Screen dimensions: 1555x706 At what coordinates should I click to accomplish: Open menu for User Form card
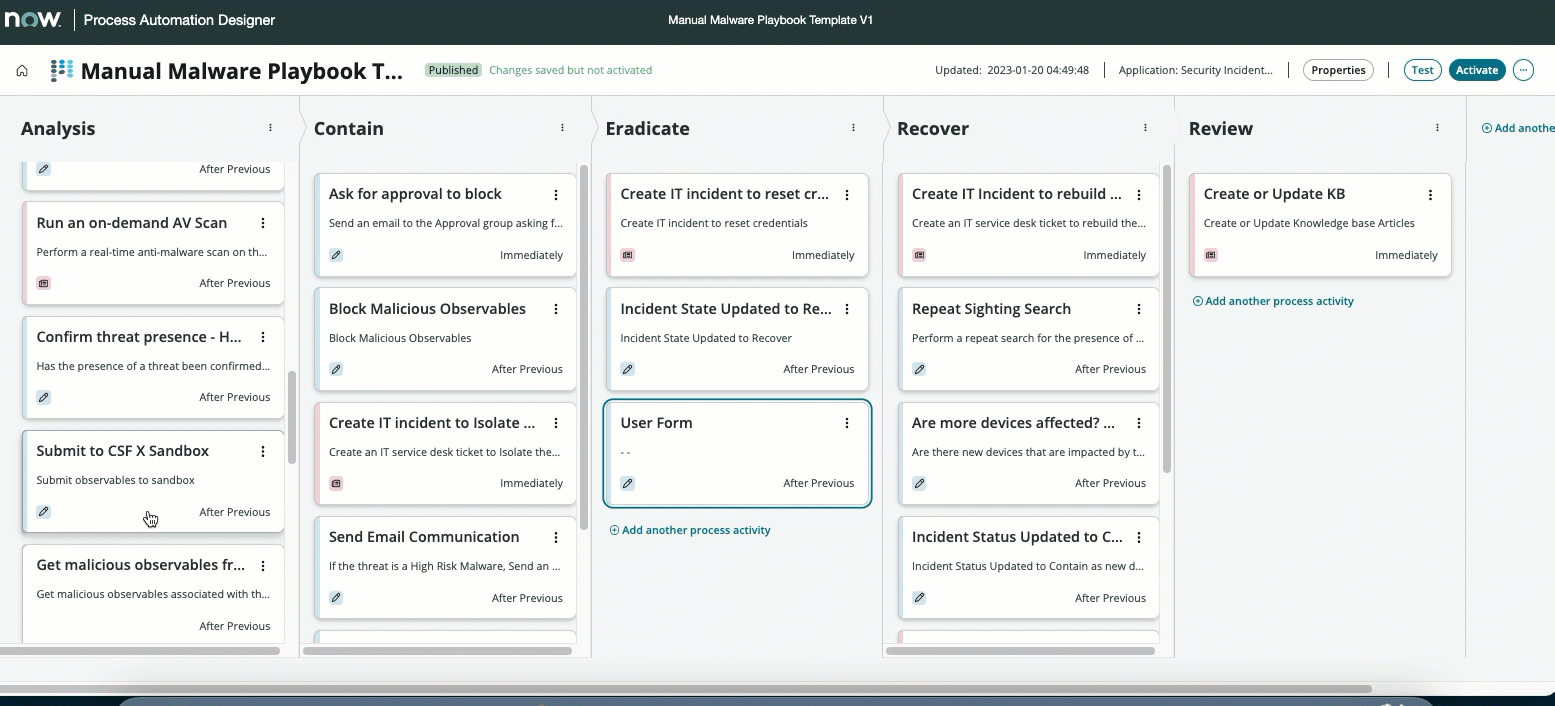[847, 423]
